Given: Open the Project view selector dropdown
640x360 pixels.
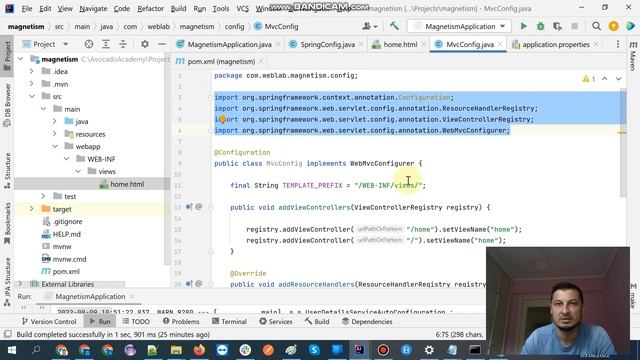Looking at the screenshot, I should click(x=45, y=44).
